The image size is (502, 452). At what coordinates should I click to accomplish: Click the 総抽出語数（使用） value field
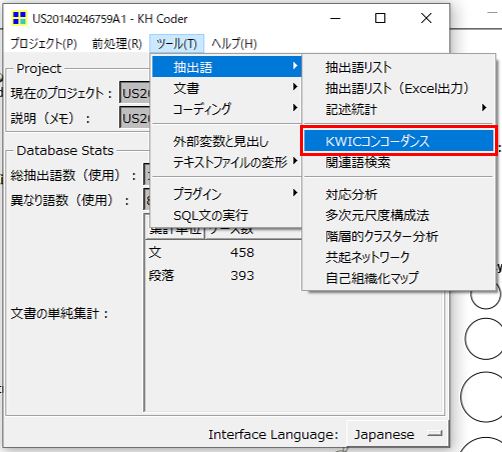[147, 174]
